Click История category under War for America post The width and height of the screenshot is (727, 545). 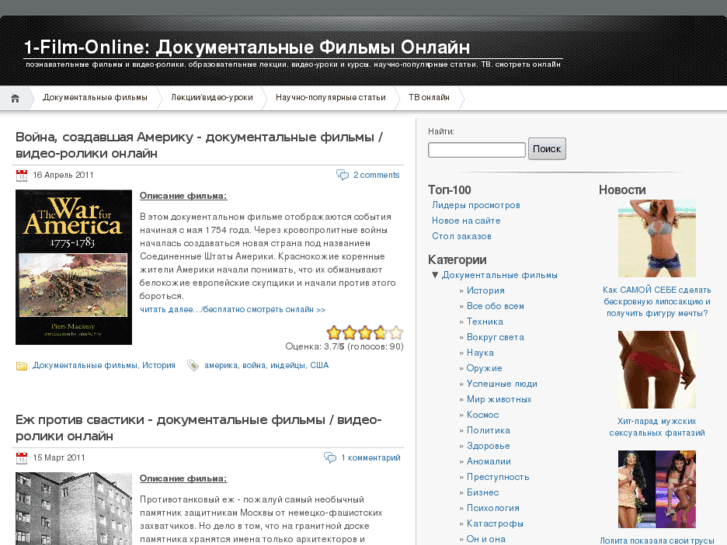click(159, 365)
